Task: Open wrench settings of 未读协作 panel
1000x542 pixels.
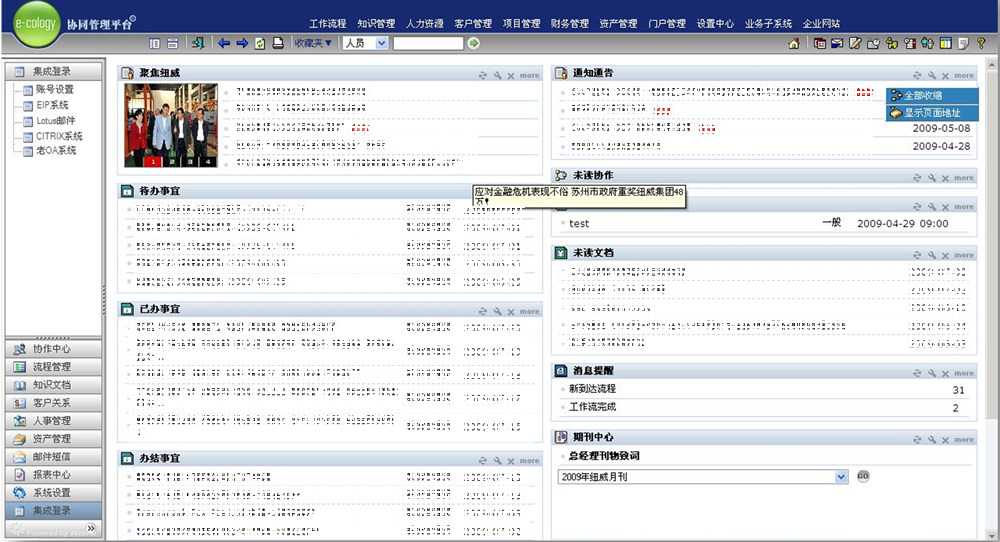Action: coord(932,178)
